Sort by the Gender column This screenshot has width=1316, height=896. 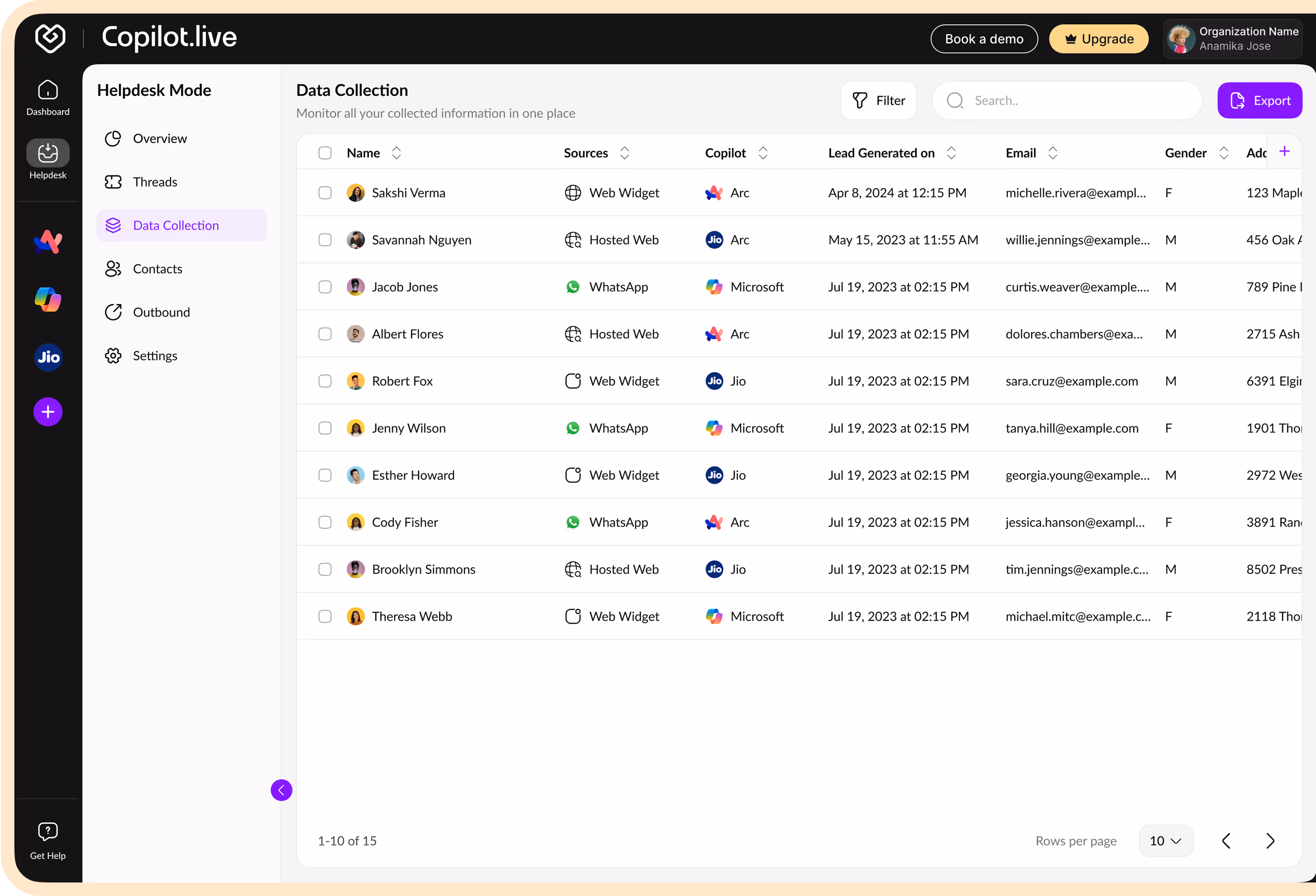click(x=1224, y=153)
